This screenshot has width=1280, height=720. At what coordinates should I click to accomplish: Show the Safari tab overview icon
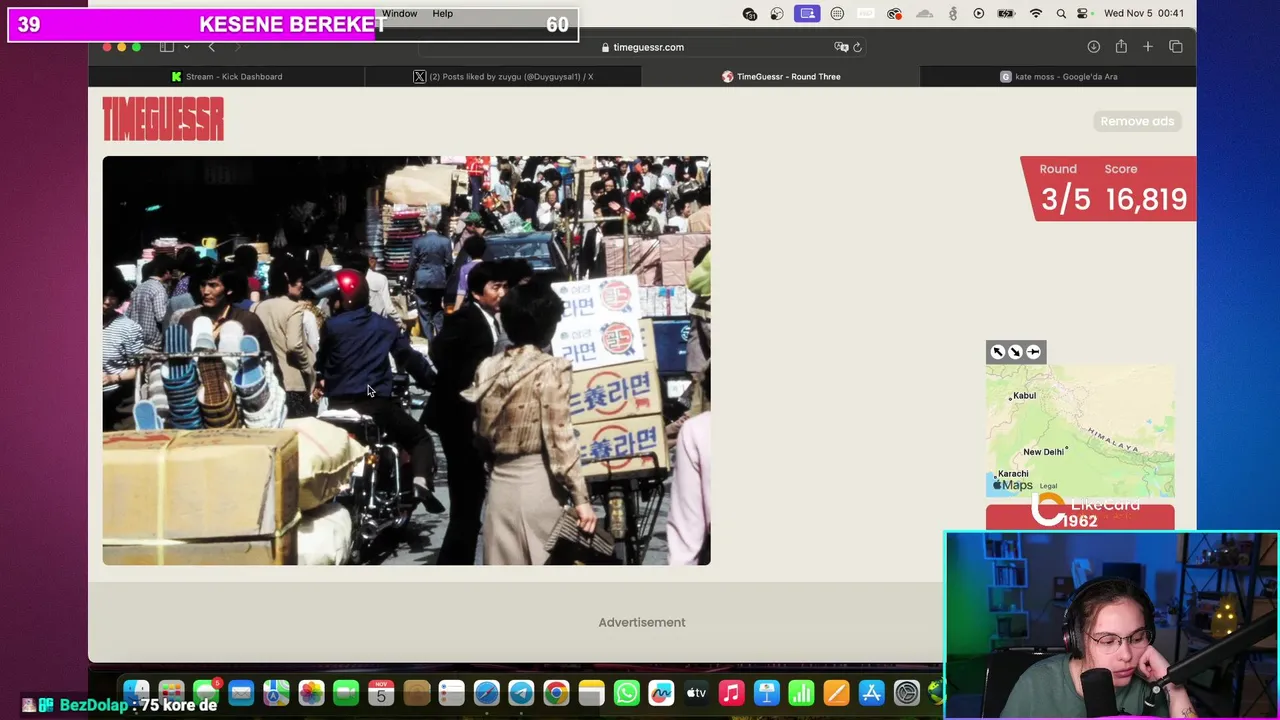tap(1176, 47)
